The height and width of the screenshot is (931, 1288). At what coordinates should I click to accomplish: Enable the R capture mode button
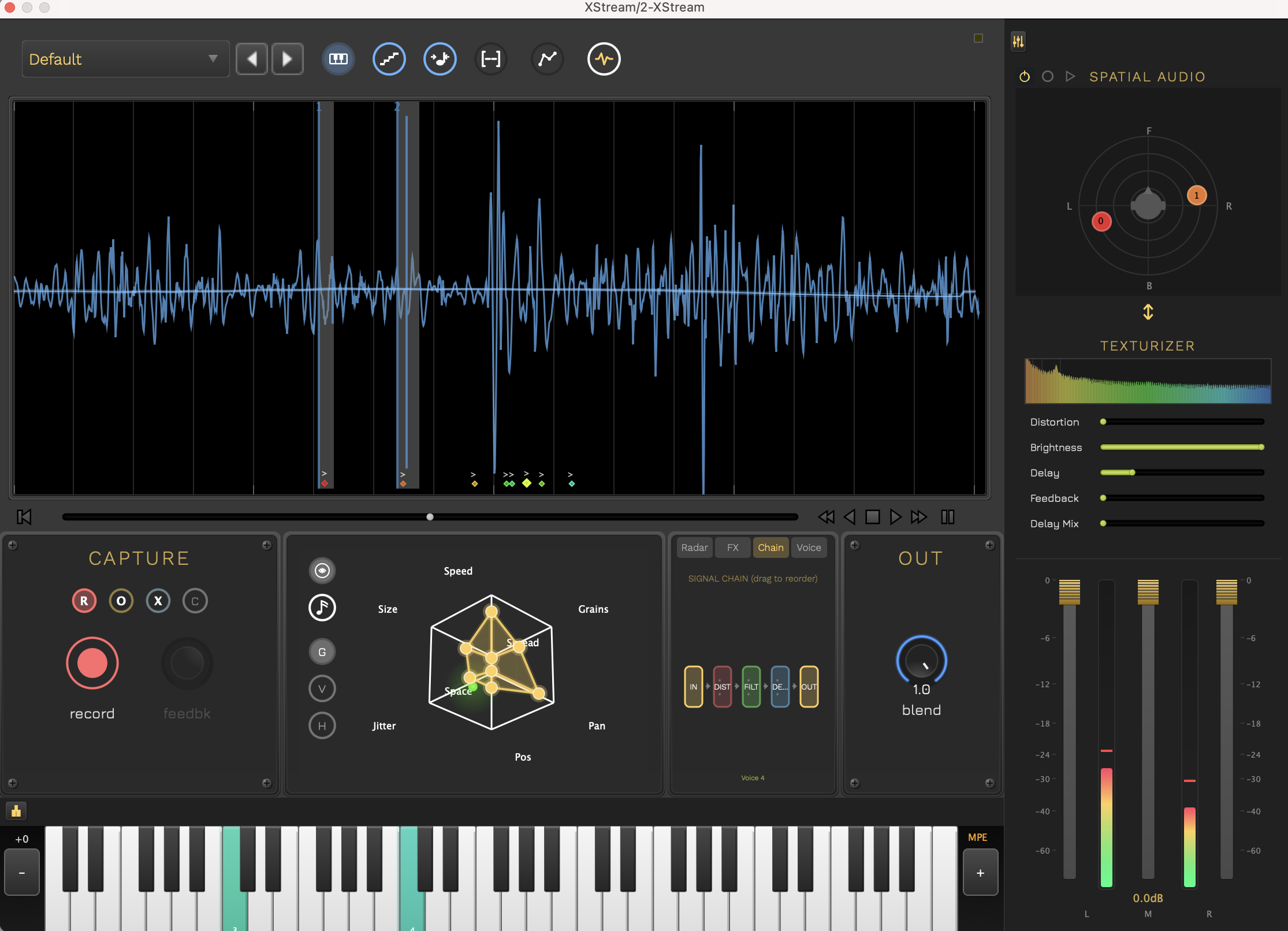pos(84,601)
